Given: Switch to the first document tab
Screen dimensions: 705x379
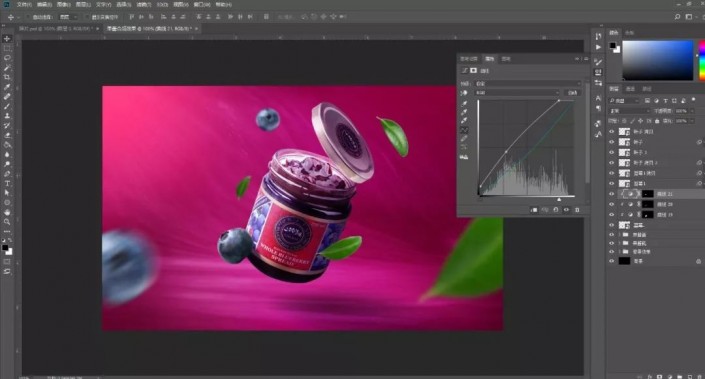Looking at the screenshot, I should pos(56,28).
